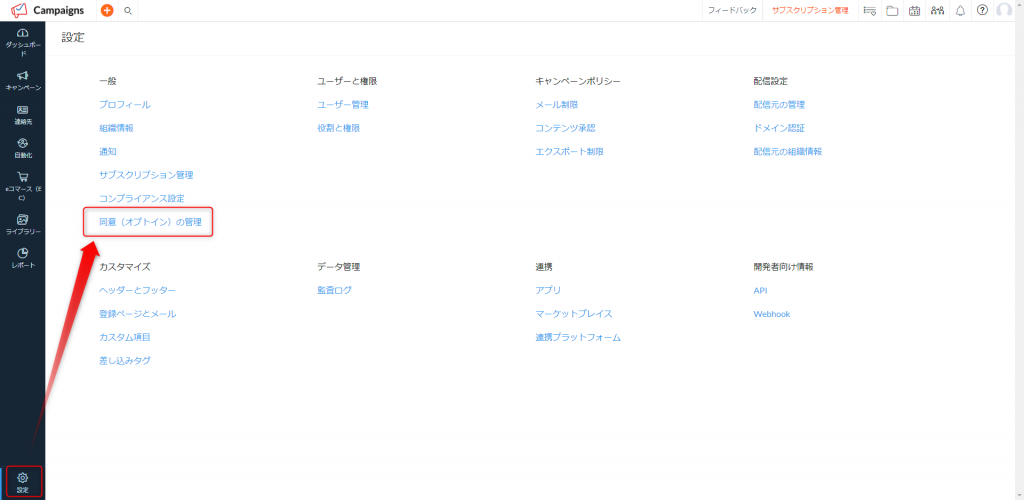The image size is (1024, 500).
Task: Open the ドメイン認証 link
Action: (x=779, y=128)
